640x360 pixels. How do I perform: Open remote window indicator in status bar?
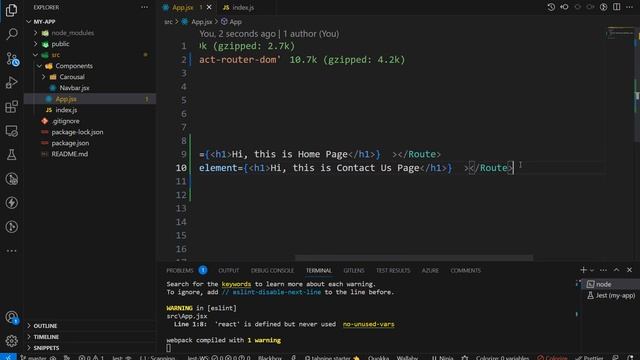coord(8,357)
